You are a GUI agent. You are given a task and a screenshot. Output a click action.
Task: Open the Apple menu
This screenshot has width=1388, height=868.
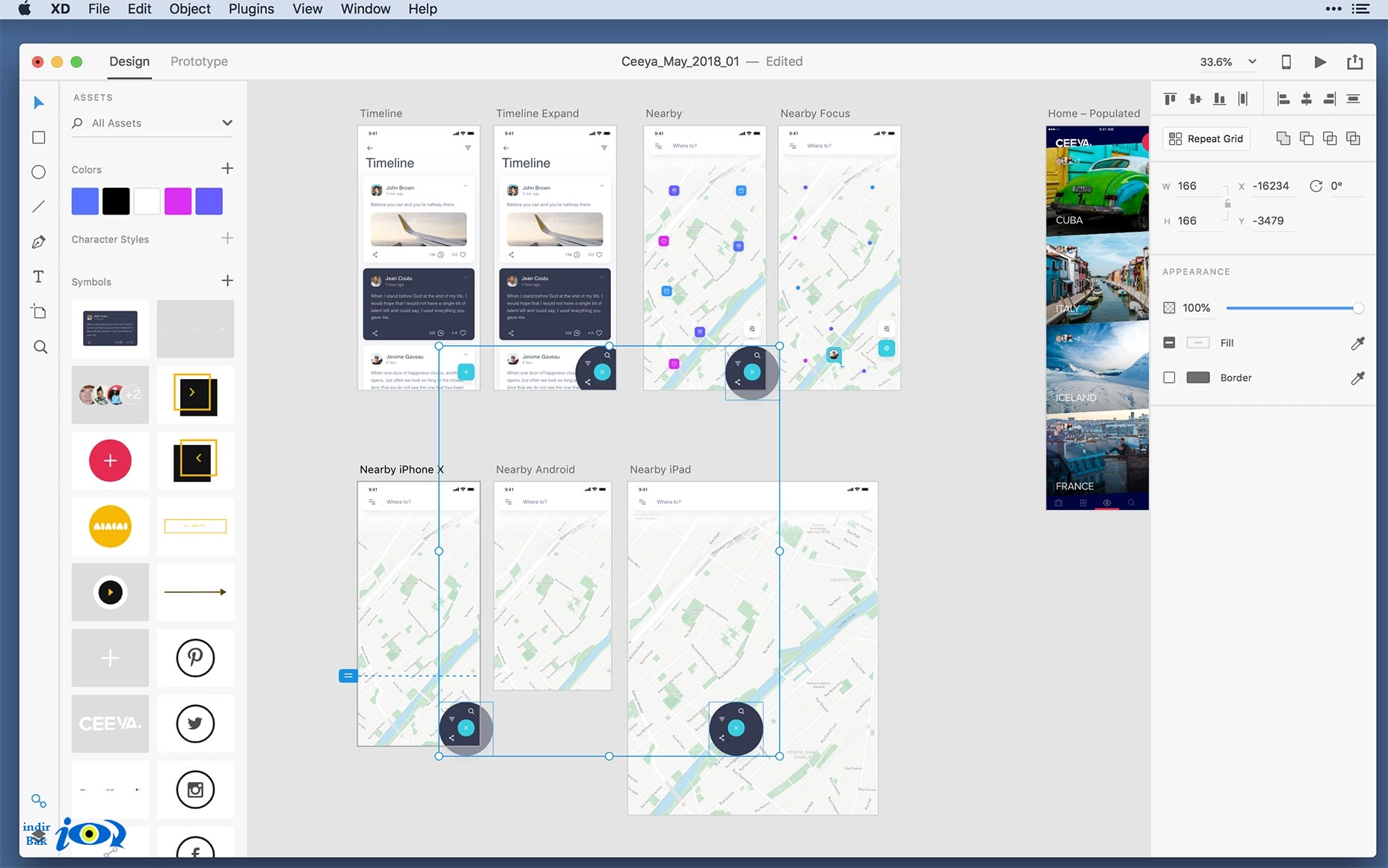(x=25, y=9)
